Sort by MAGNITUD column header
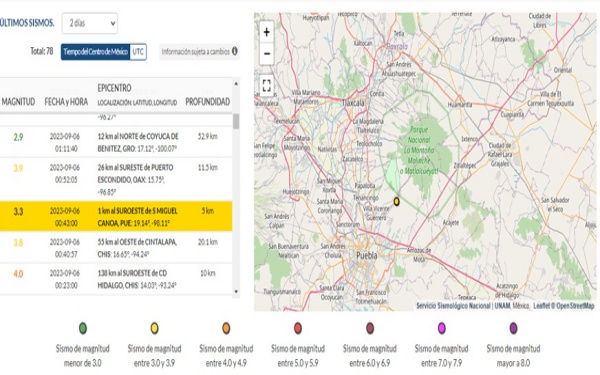The width and height of the screenshot is (600, 375). [18, 102]
